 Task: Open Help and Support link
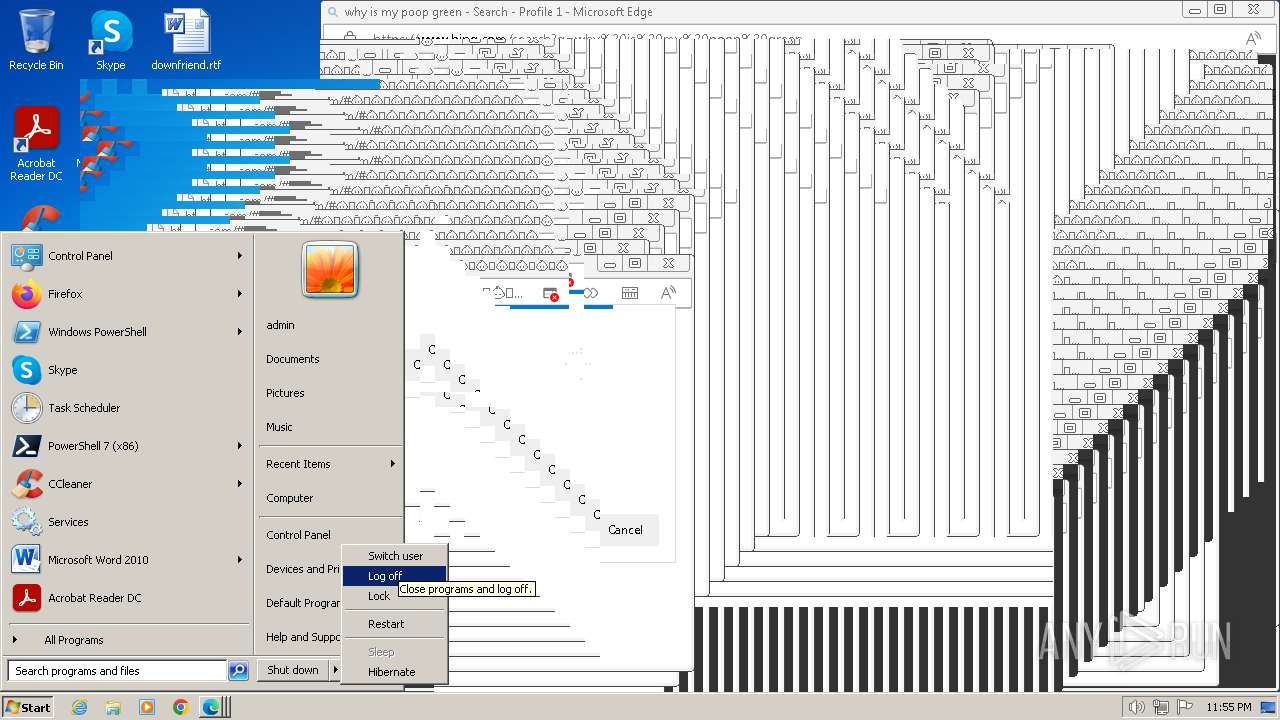coord(301,637)
